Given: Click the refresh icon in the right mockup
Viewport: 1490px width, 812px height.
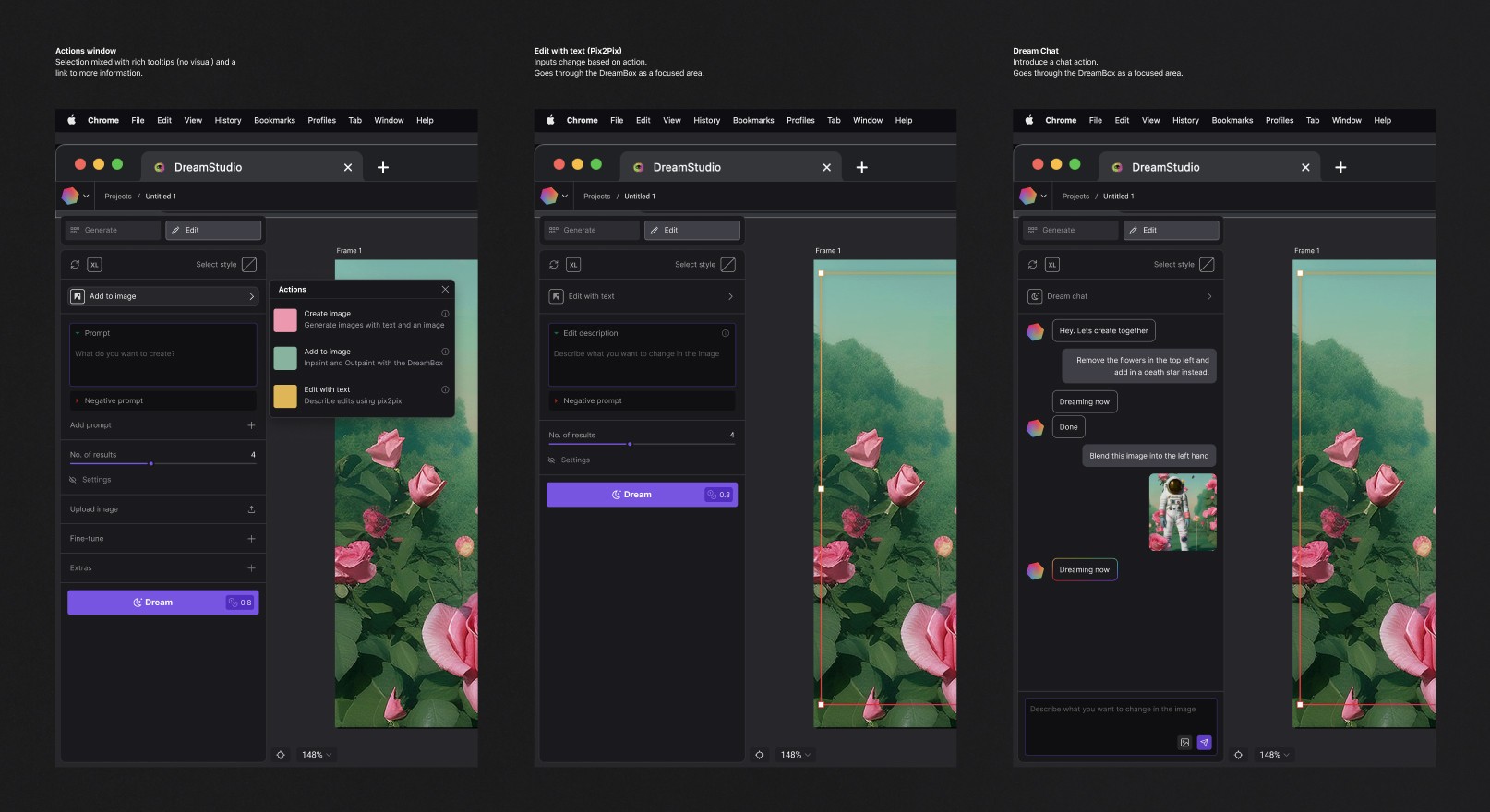Looking at the screenshot, I should [1032, 265].
